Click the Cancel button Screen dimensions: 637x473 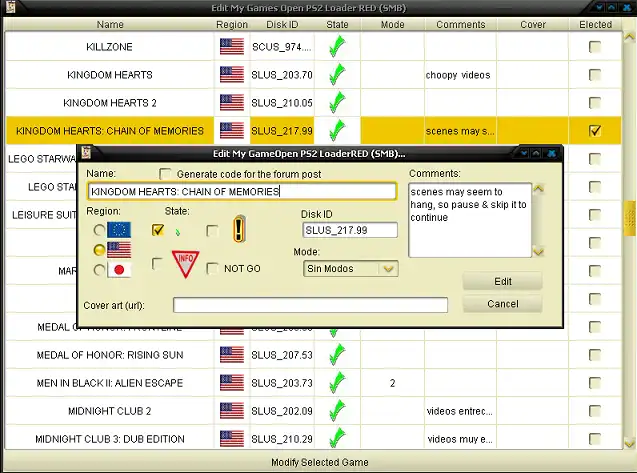click(x=503, y=304)
